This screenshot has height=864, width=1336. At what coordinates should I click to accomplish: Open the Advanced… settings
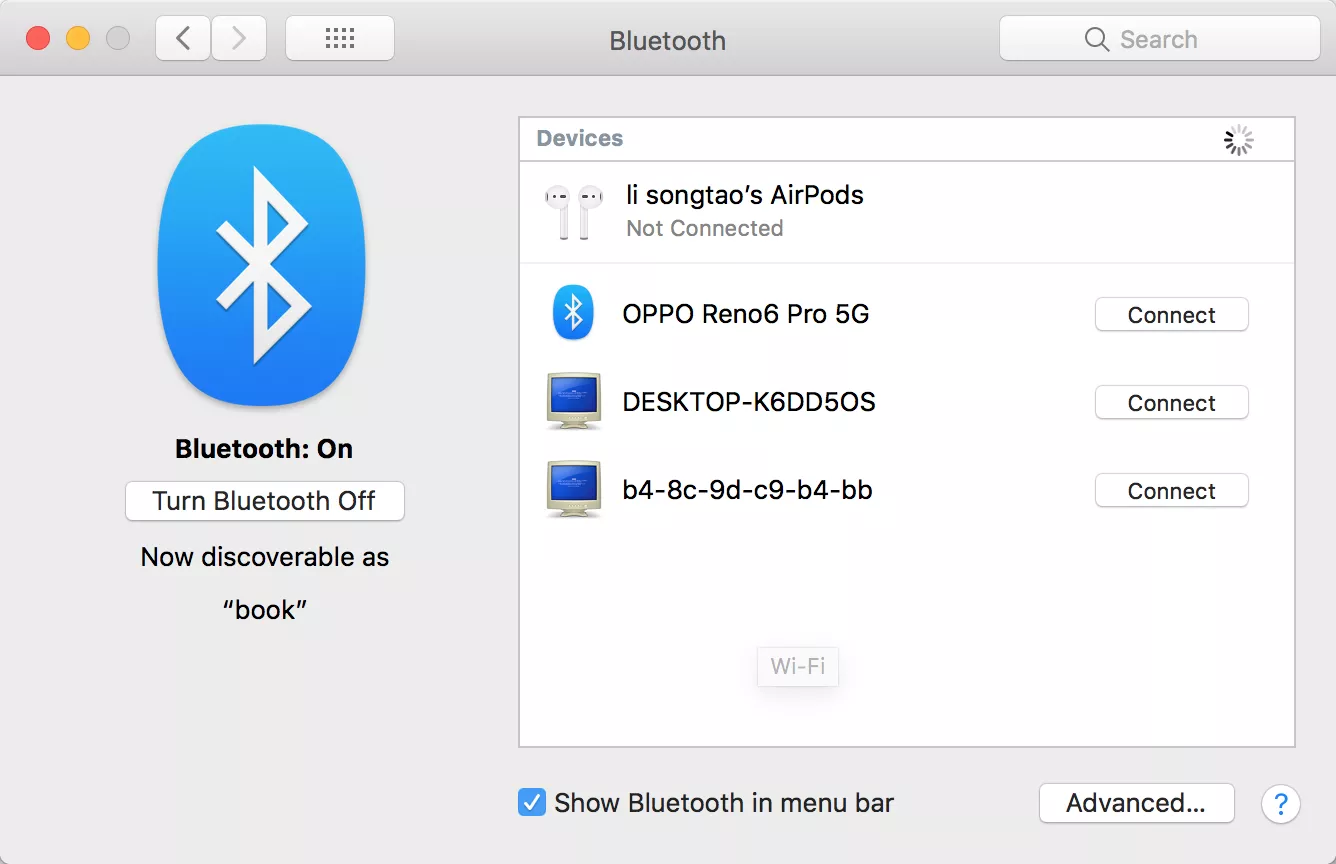(x=1136, y=803)
